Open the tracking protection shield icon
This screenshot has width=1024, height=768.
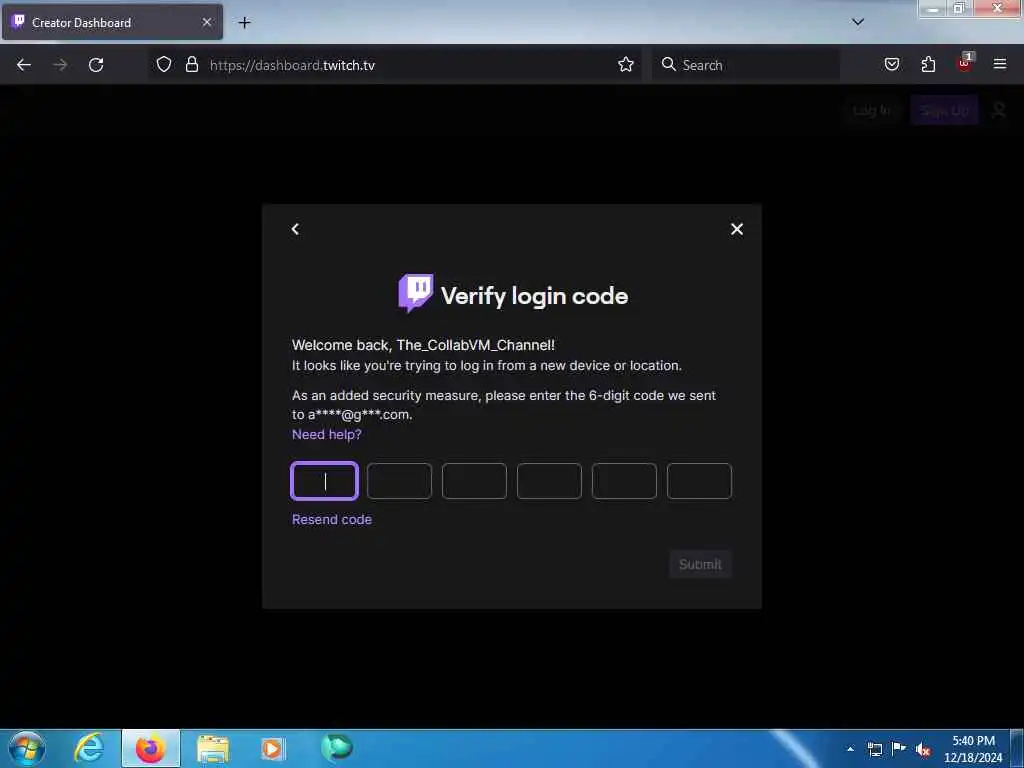click(164, 65)
